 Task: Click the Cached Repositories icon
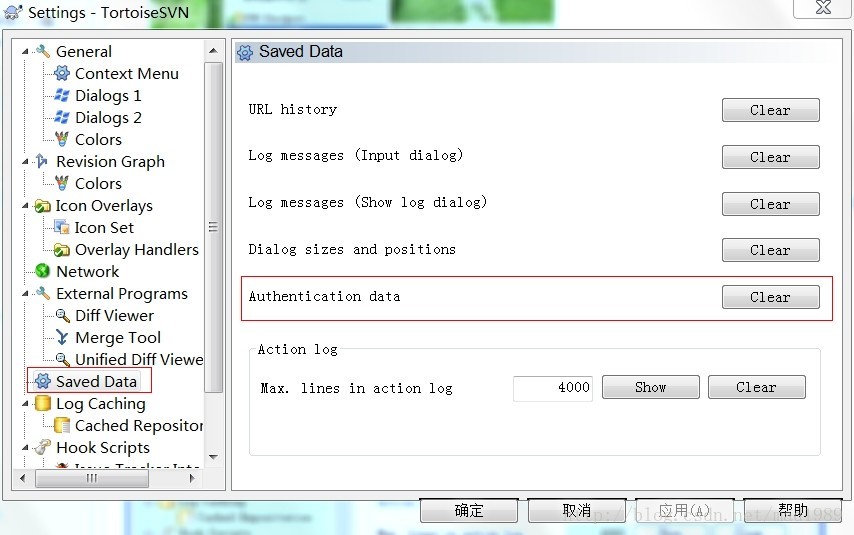point(62,425)
